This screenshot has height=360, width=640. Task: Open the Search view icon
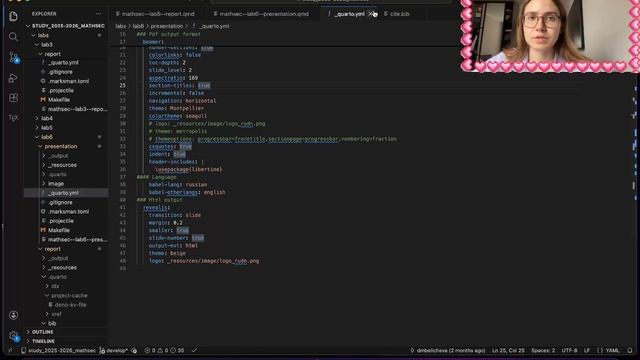coord(13,37)
